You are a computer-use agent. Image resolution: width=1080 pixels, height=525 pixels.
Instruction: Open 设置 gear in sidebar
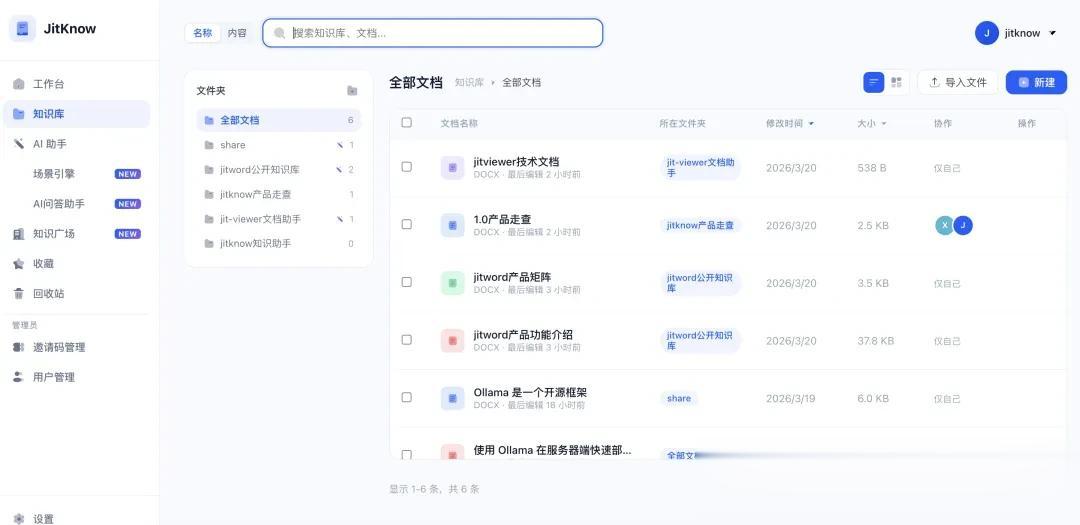19,519
